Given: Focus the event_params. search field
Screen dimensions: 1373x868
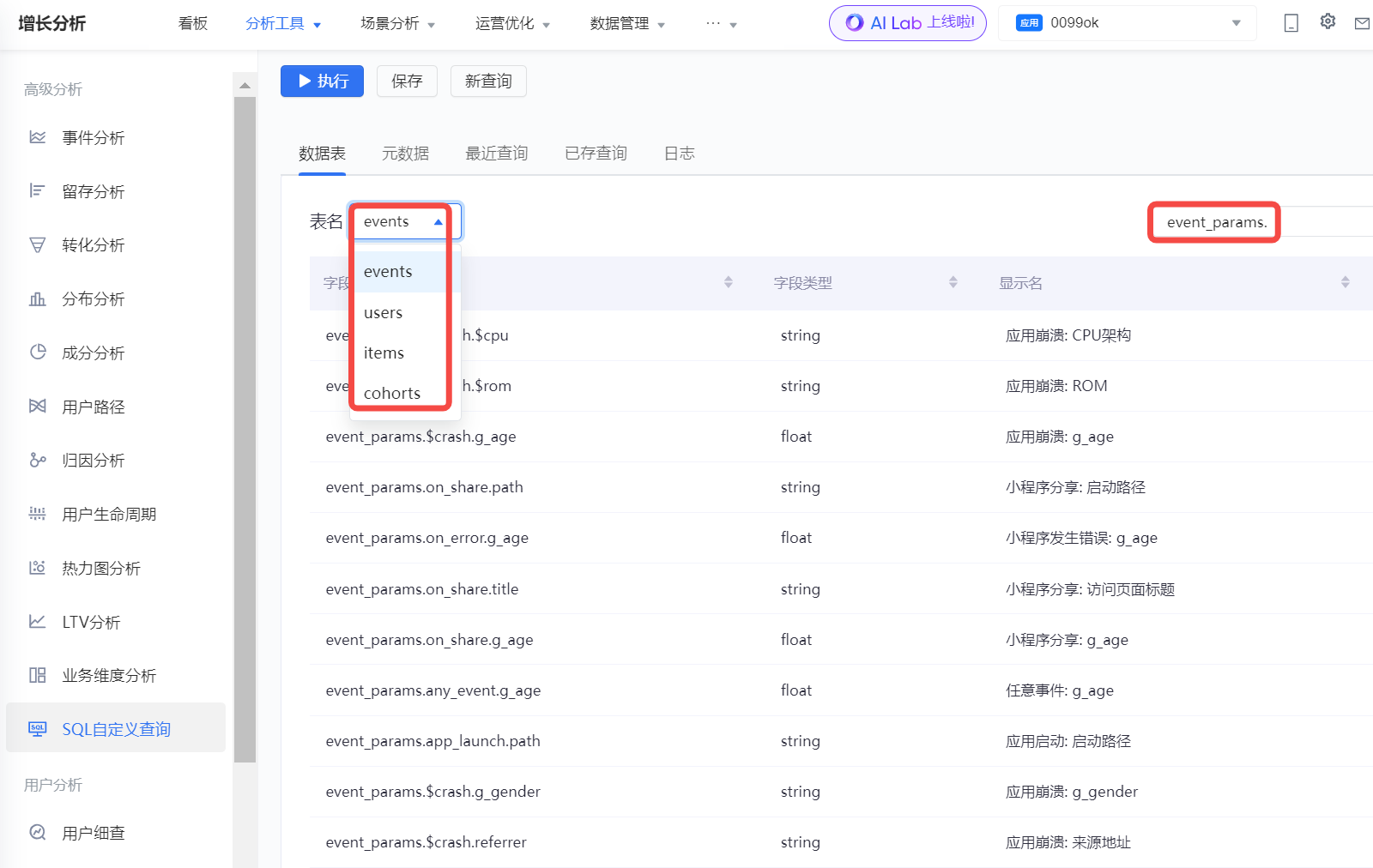Looking at the screenshot, I should click(x=1261, y=222).
